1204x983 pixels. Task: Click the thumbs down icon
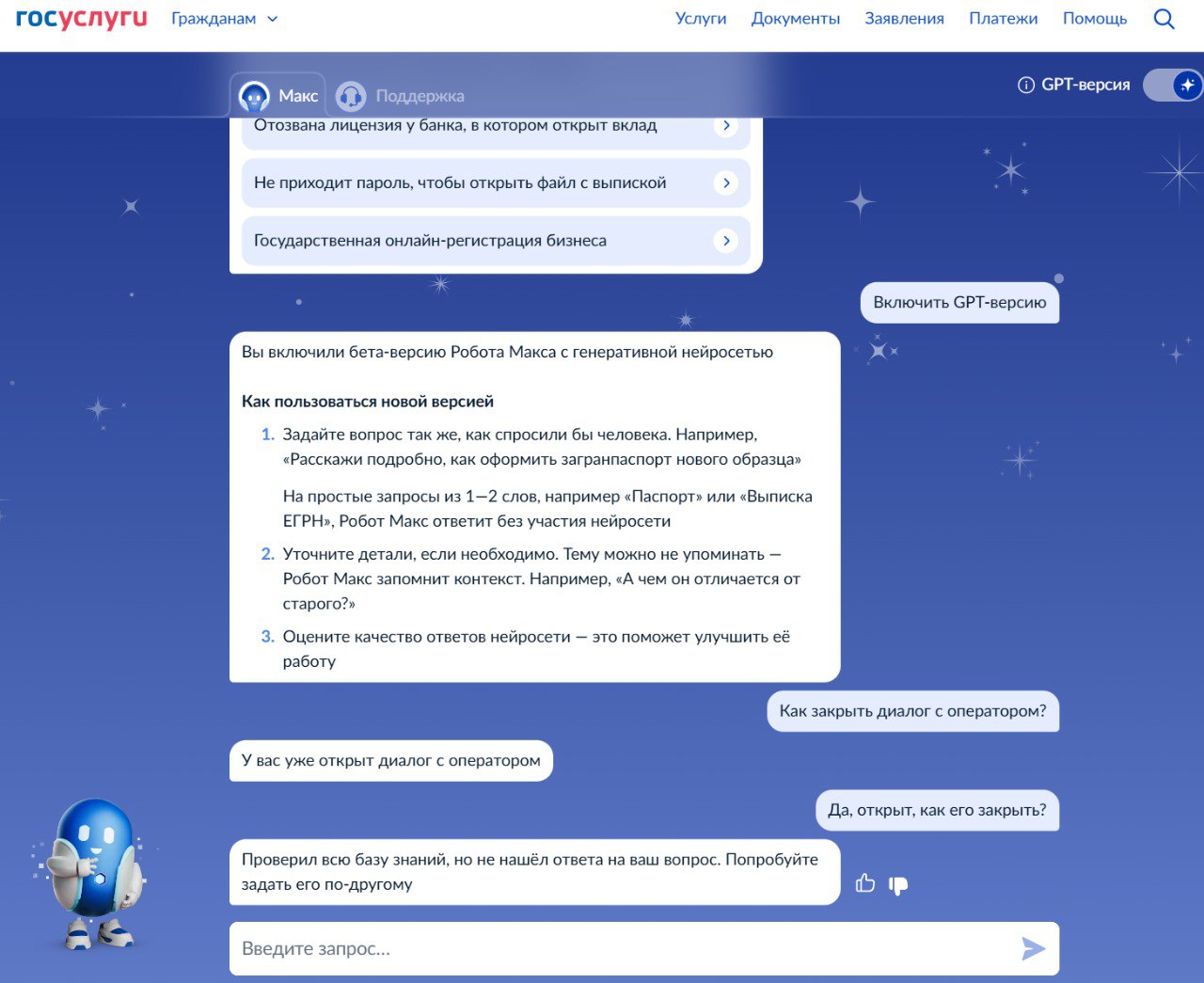(x=898, y=885)
